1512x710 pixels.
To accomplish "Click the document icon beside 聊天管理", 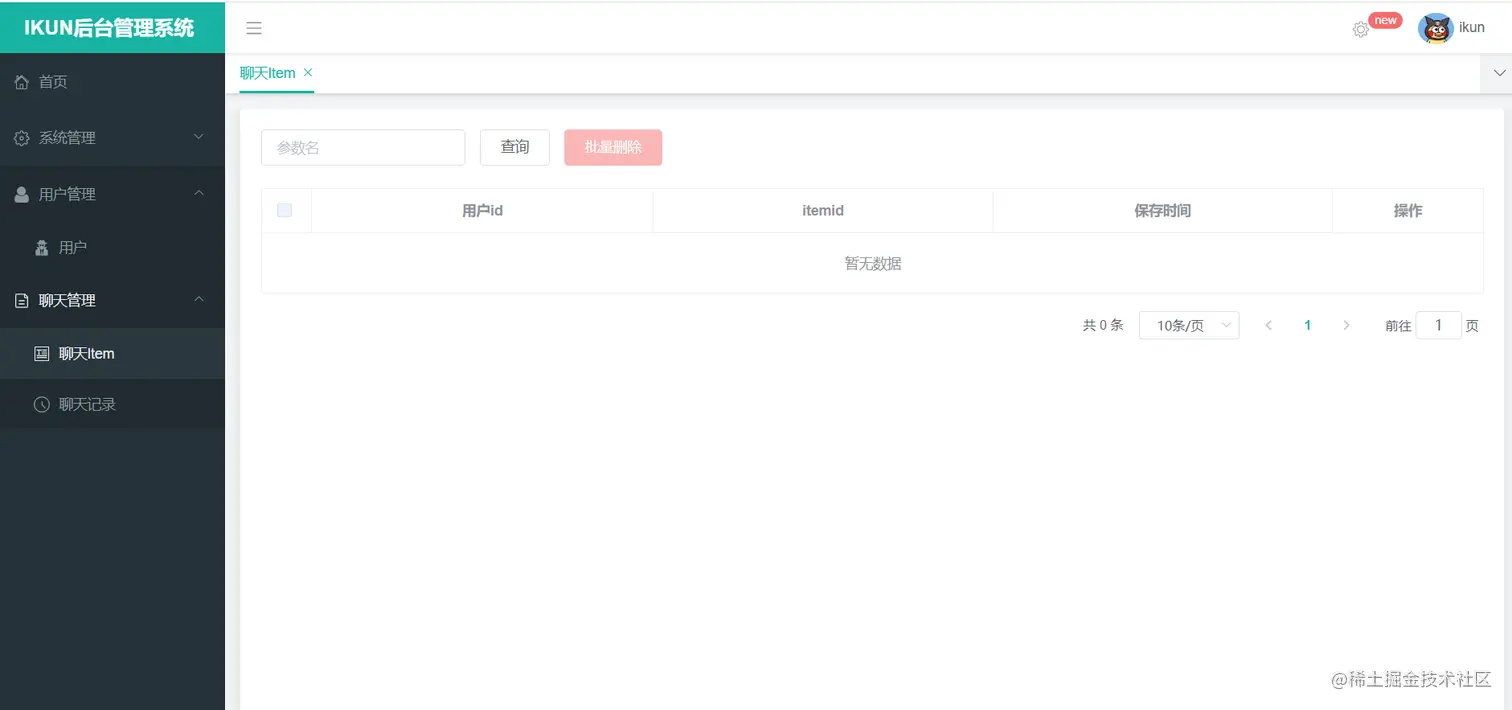I will [22, 300].
